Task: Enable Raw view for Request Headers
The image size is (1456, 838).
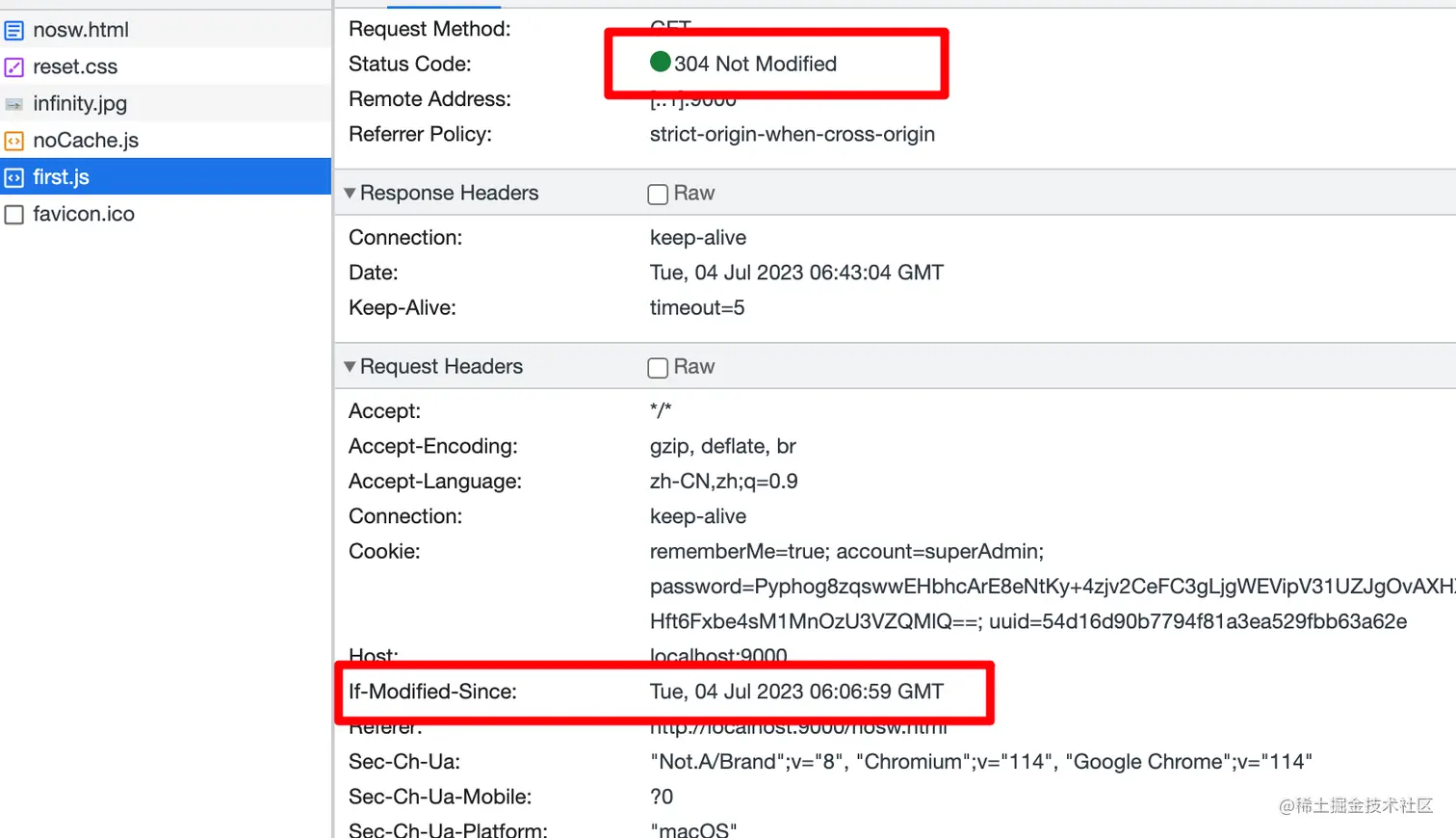Action: (x=658, y=367)
